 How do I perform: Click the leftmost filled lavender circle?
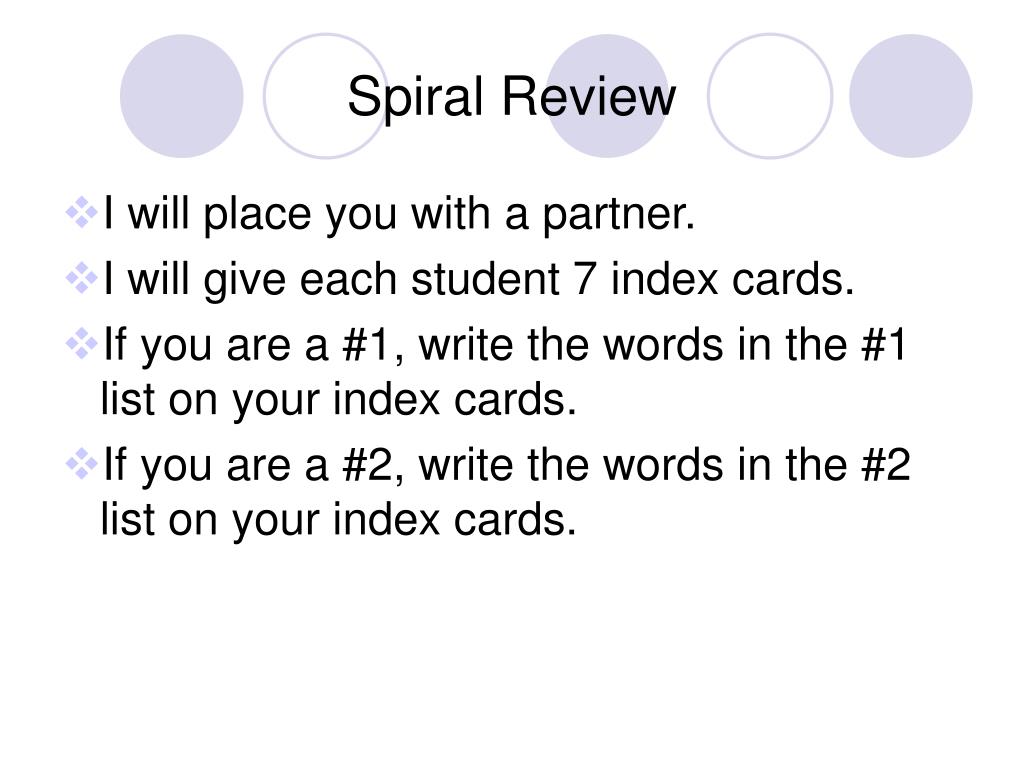pyautogui.click(x=182, y=96)
